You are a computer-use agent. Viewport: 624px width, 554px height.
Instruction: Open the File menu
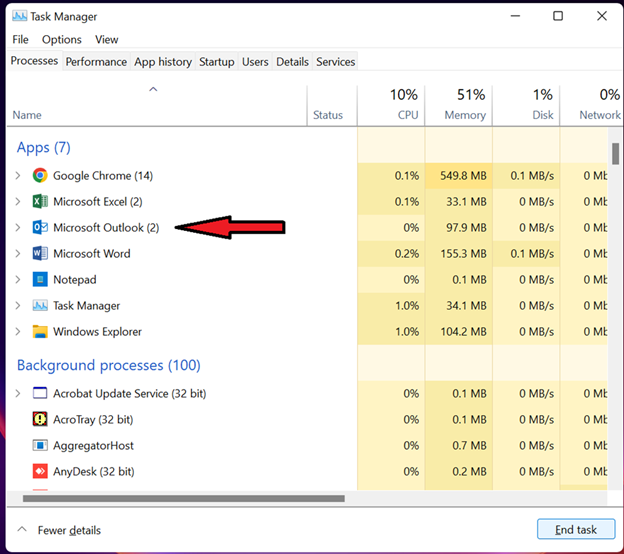point(20,39)
